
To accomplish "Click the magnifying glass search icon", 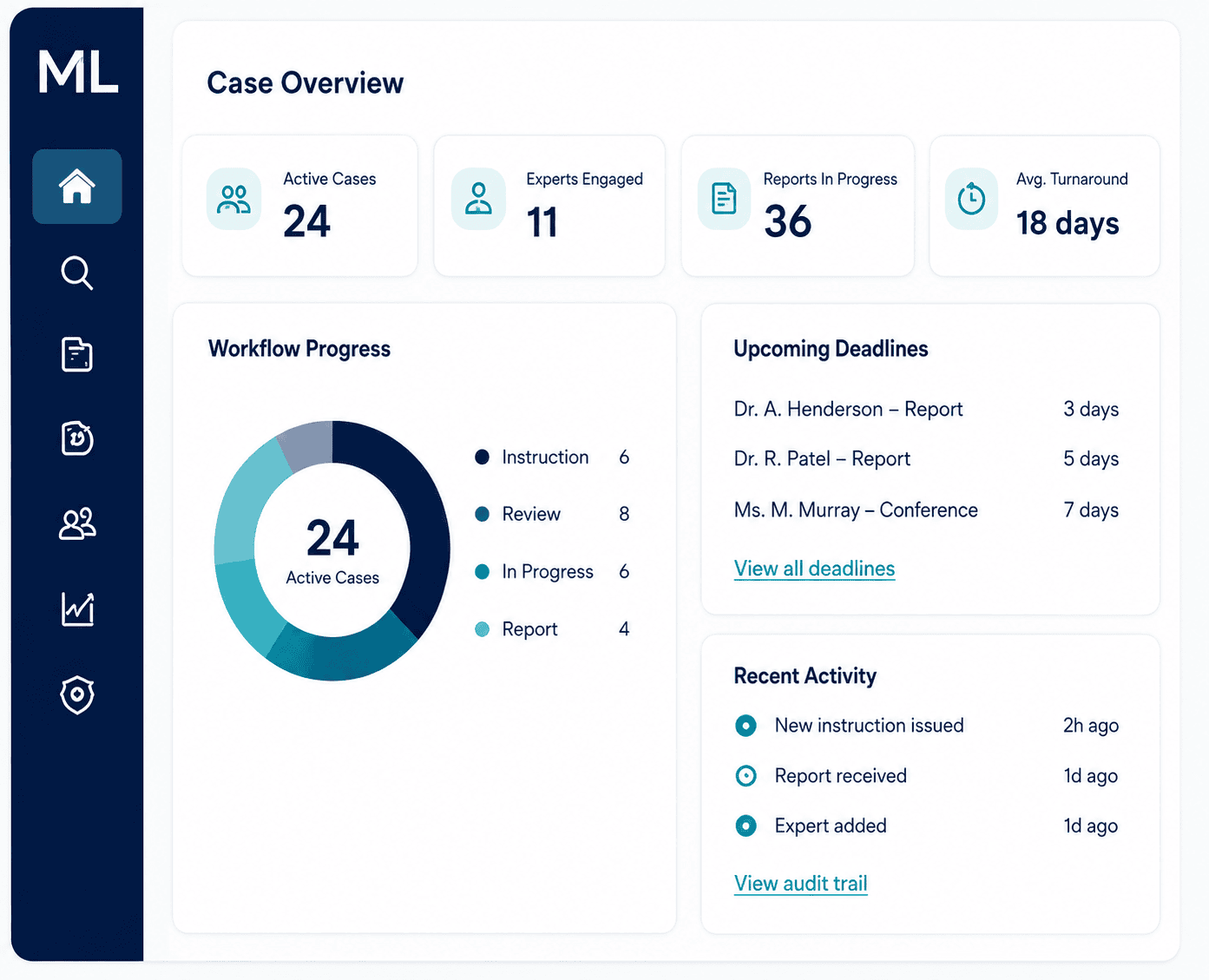I will 77,273.
